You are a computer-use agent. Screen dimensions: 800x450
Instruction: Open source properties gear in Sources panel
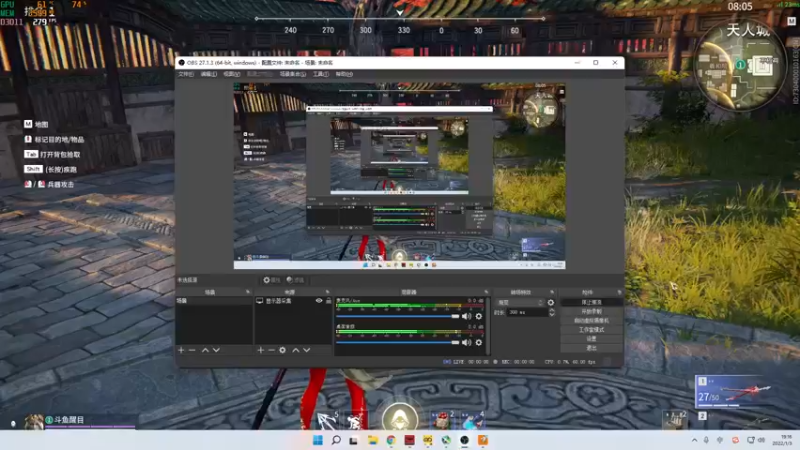(283, 350)
